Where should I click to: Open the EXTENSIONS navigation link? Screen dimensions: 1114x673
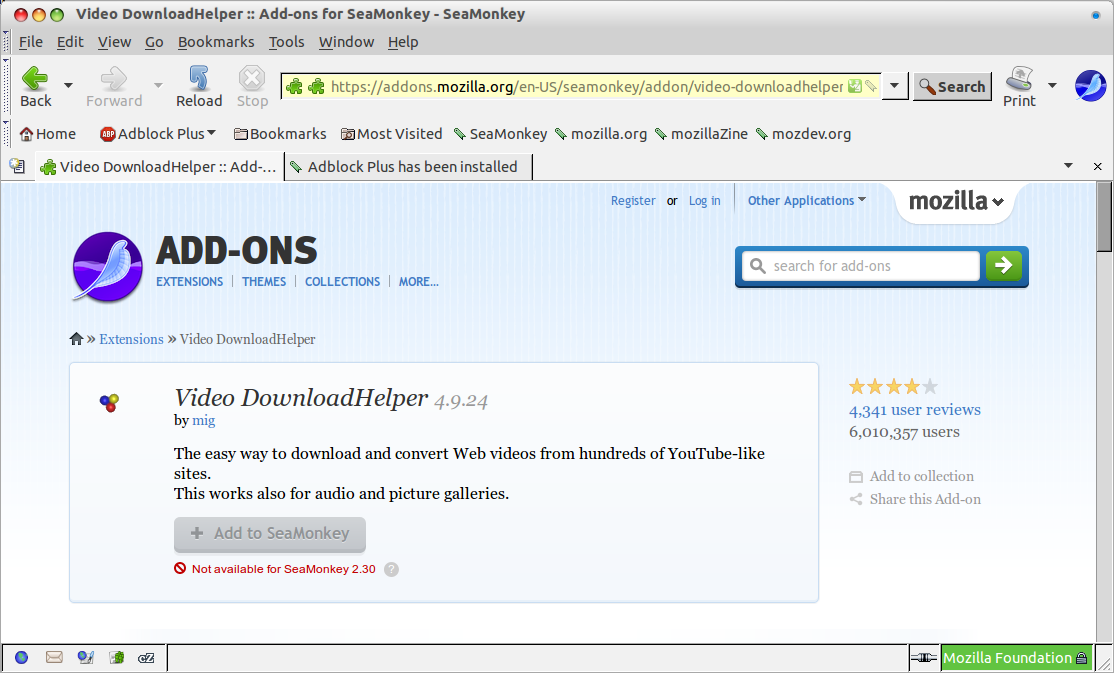tap(190, 281)
